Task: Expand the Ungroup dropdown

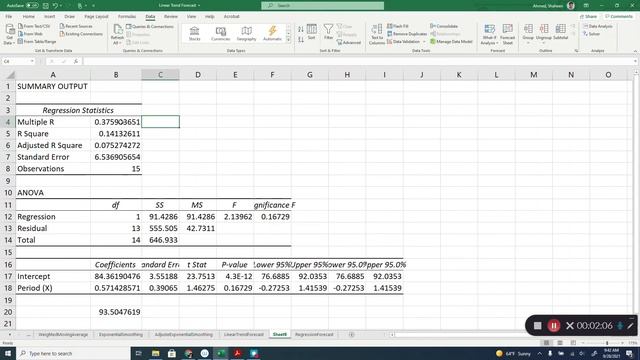Action: [544, 43]
